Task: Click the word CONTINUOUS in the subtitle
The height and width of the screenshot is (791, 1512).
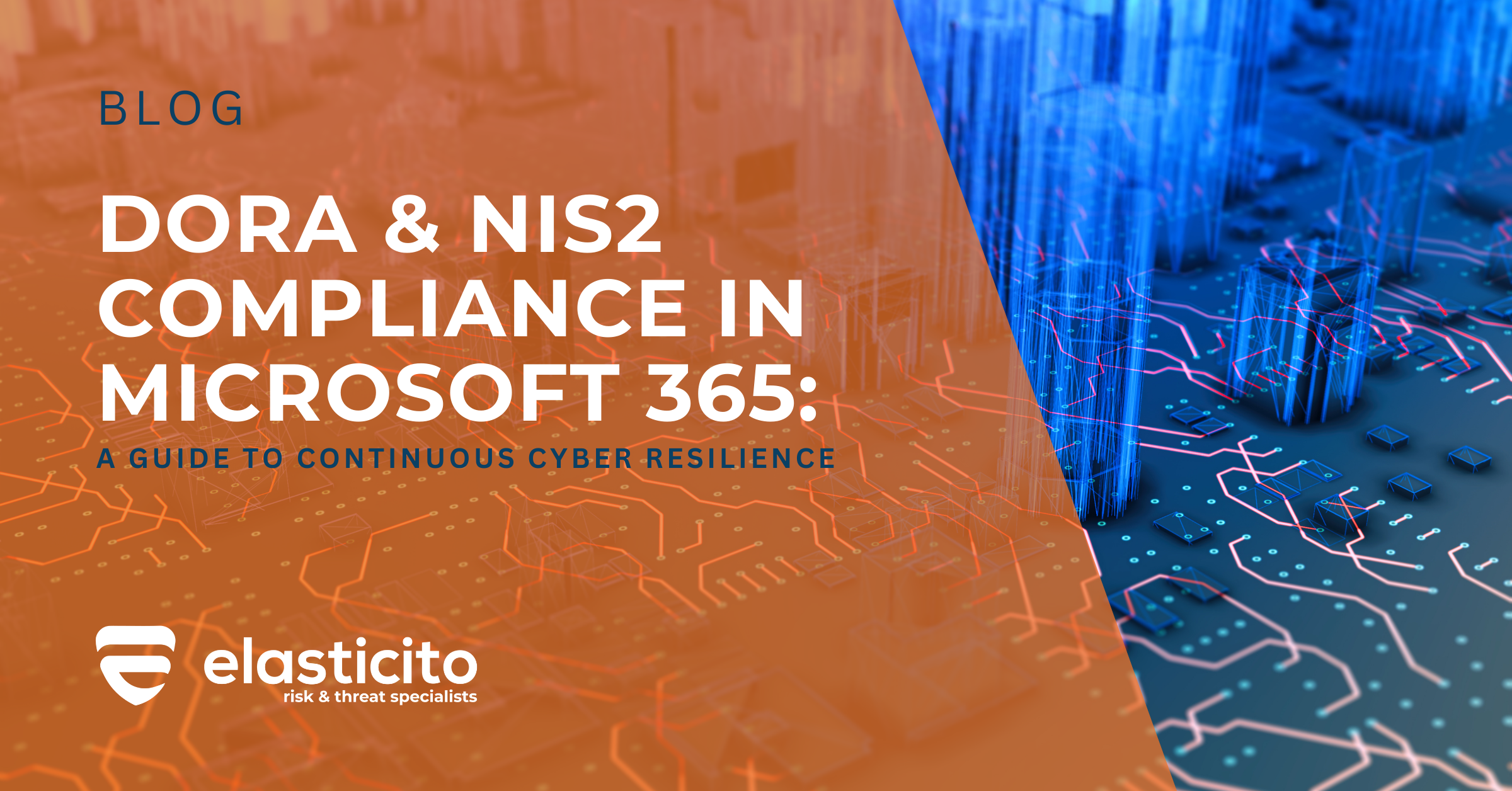Action: coord(406,458)
